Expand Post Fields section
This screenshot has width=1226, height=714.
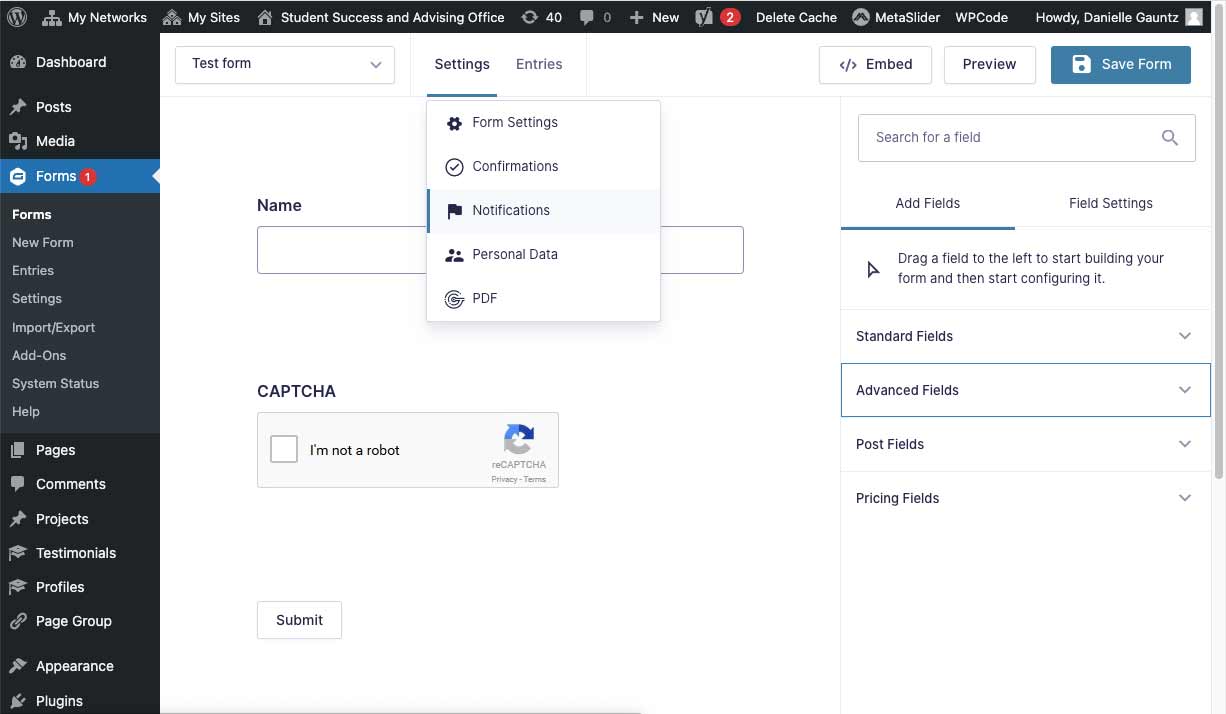tap(1026, 444)
